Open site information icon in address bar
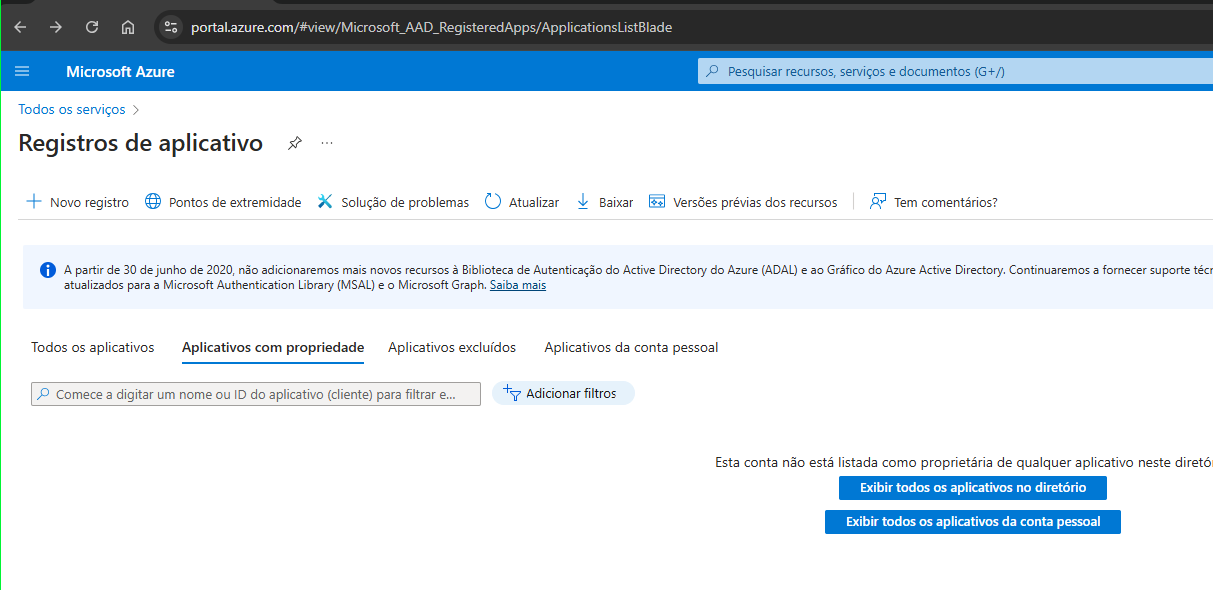The height and width of the screenshot is (590, 1213). tap(170, 27)
